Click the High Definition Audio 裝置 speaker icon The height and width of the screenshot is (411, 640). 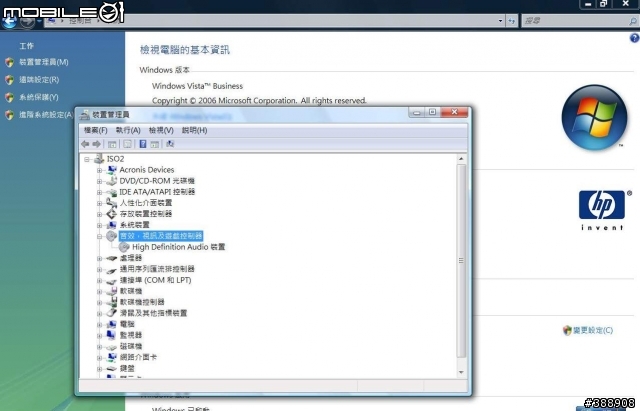[124, 247]
